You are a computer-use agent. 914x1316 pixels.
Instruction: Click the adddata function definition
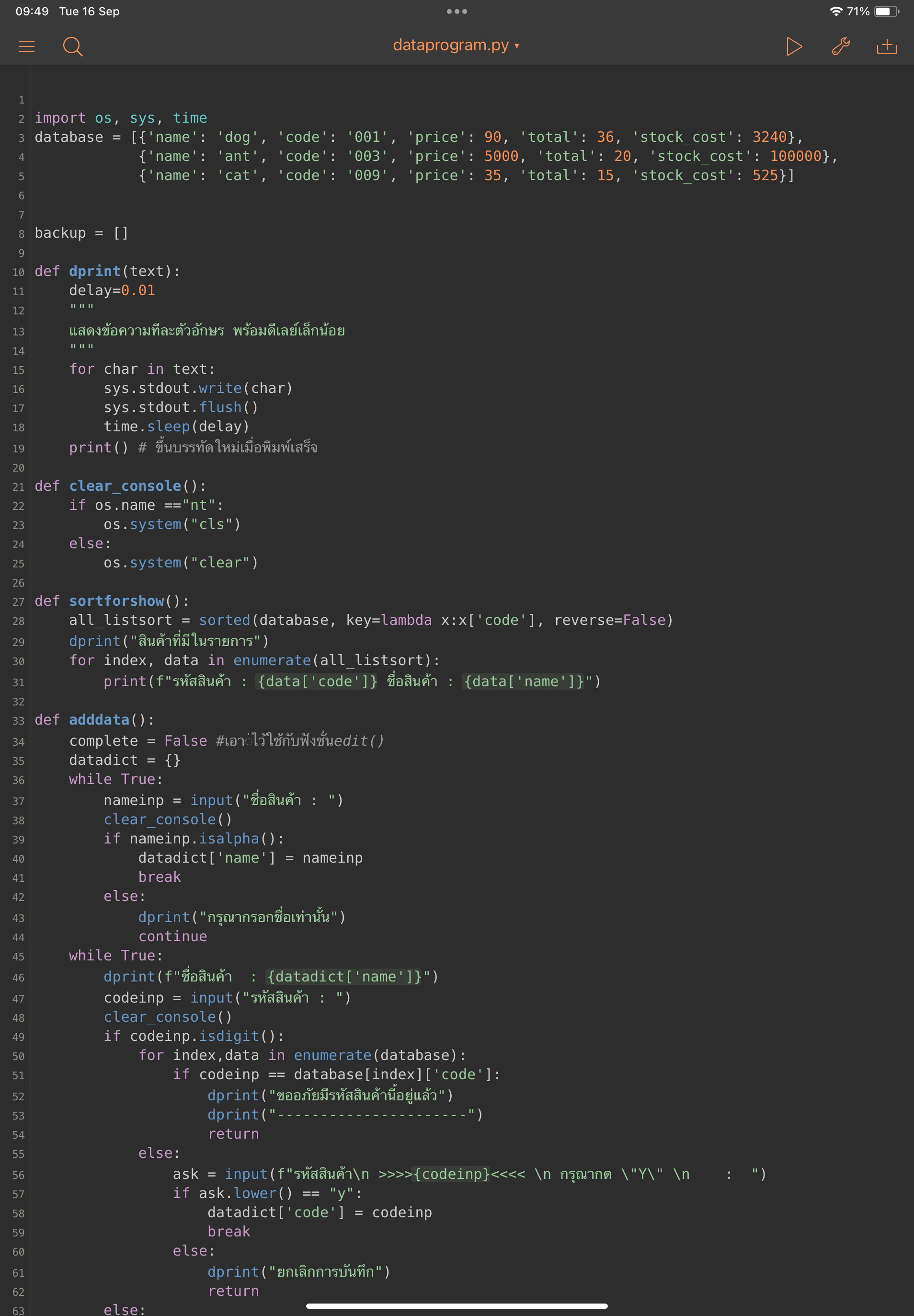[x=99, y=720]
